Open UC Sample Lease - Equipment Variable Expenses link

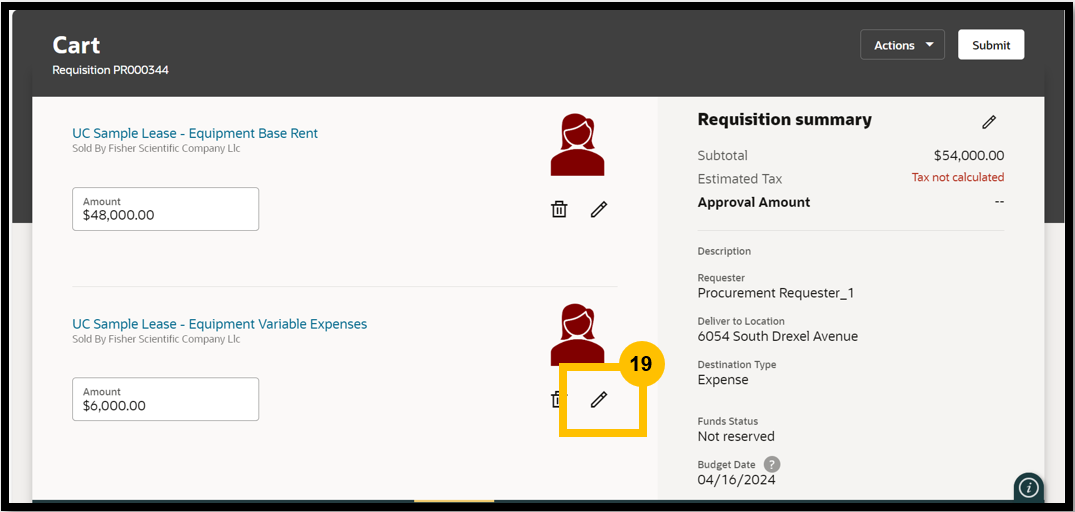(x=219, y=324)
